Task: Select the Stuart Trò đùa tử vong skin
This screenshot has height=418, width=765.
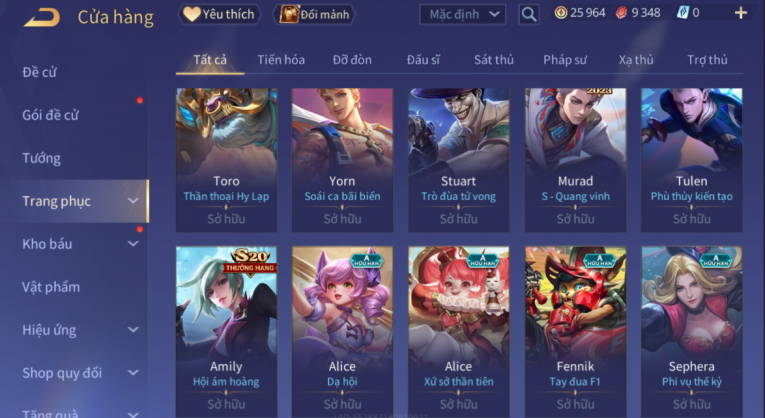Action: click(x=459, y=160)
